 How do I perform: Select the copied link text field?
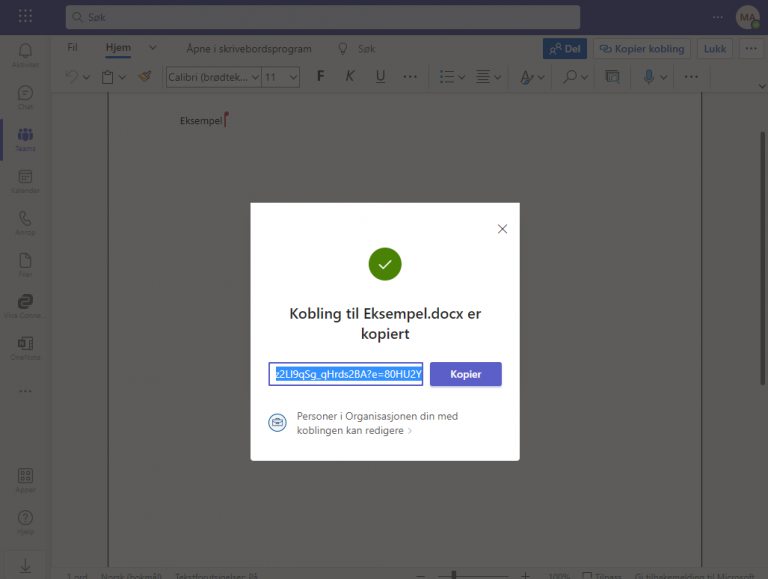click(x=346, y=374)
